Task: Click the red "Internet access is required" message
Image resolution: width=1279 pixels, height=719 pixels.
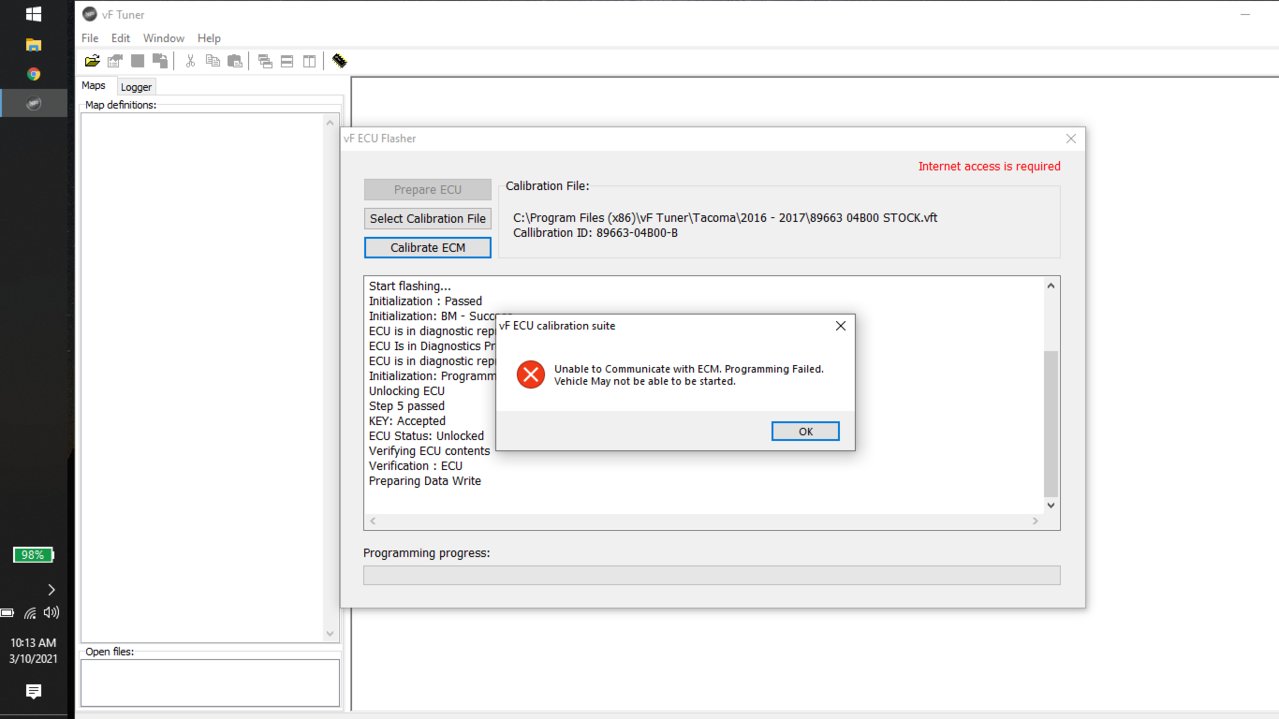Action: [989, 166]
